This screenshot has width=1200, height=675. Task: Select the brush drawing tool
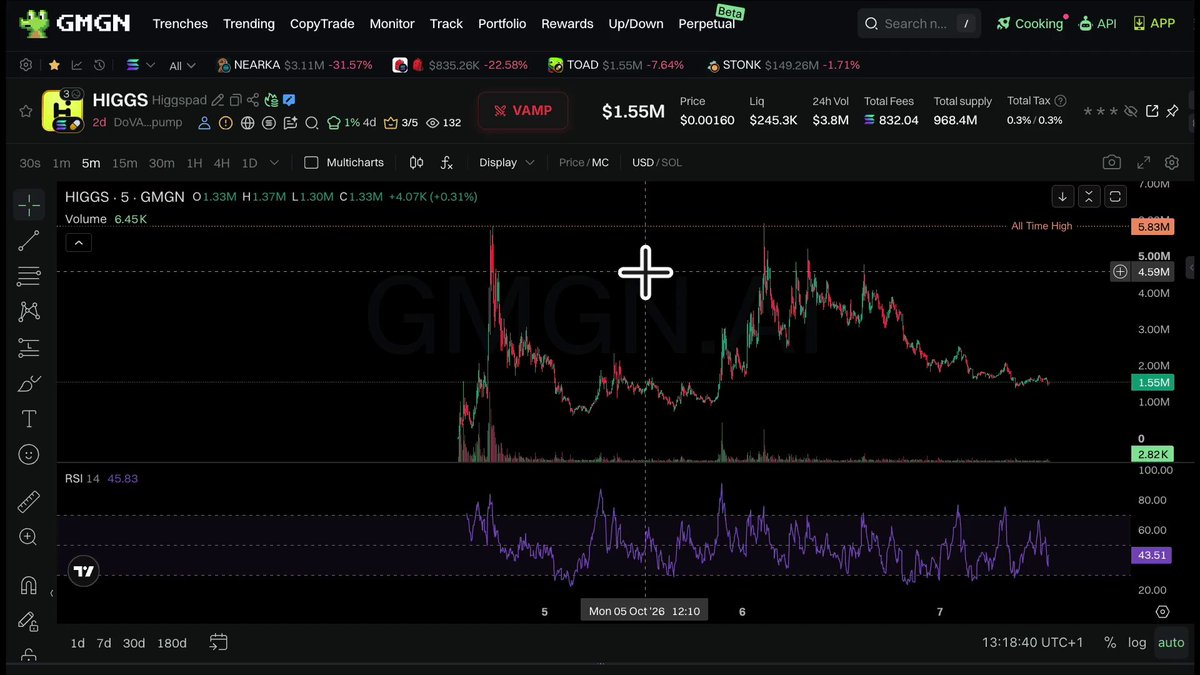pyautogui.click(x=29, y=384)
